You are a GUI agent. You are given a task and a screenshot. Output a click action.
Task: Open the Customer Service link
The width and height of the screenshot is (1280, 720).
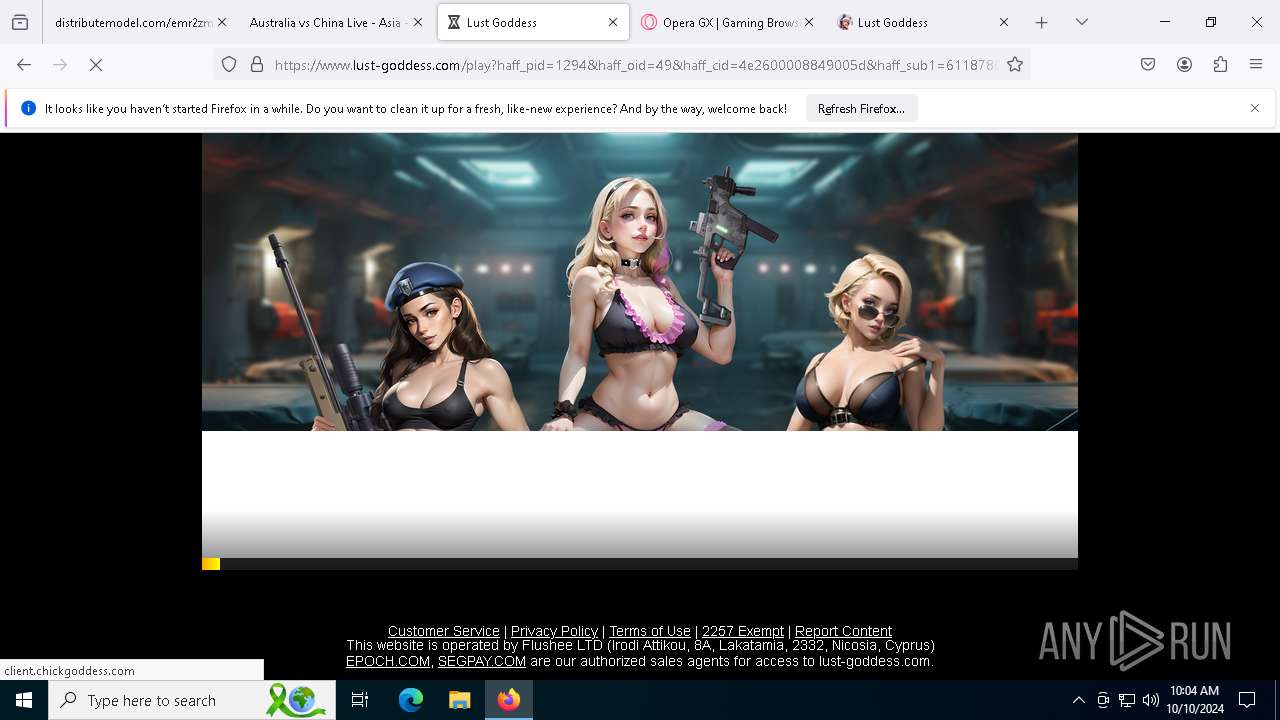point(444,631)
